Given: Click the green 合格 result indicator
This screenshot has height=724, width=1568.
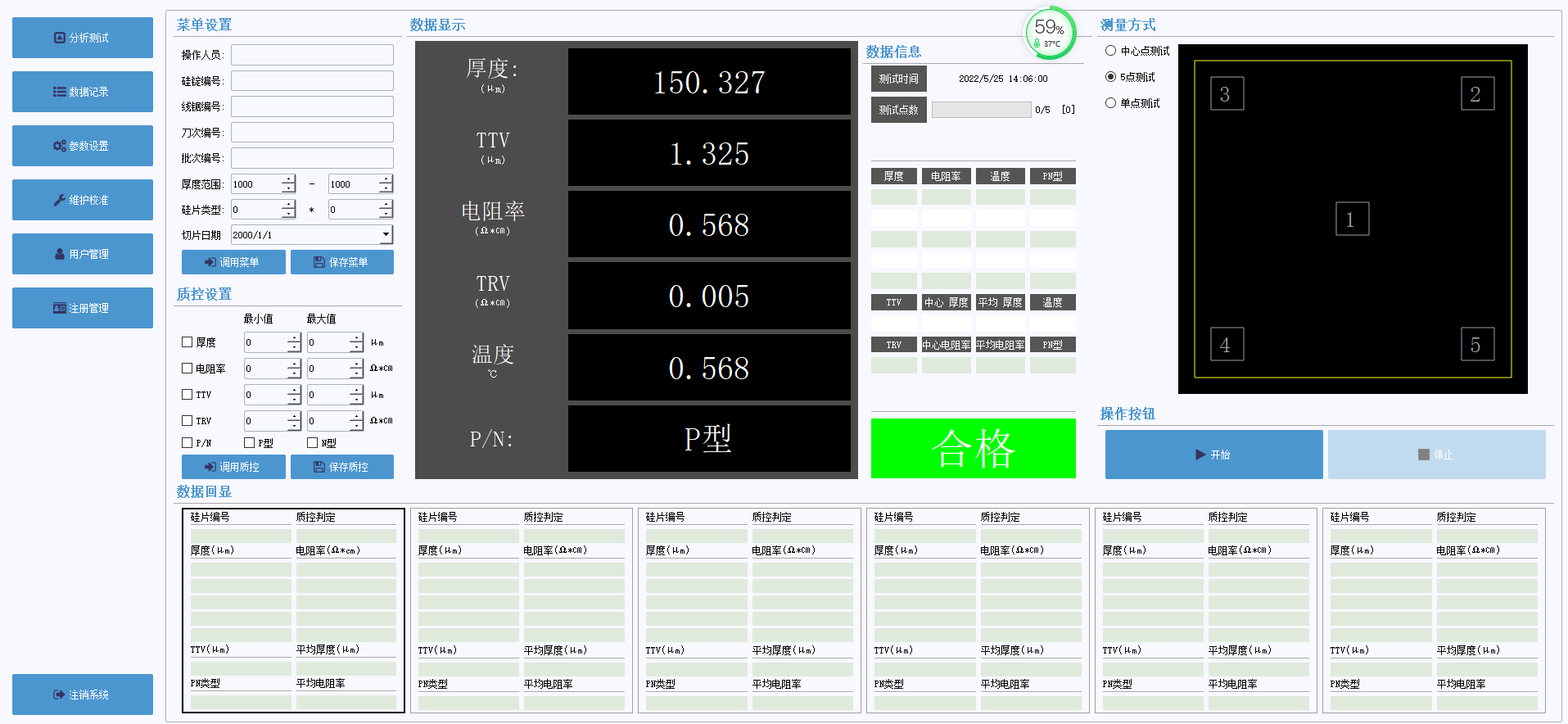Looking at the screenshot, I should 973,448.
